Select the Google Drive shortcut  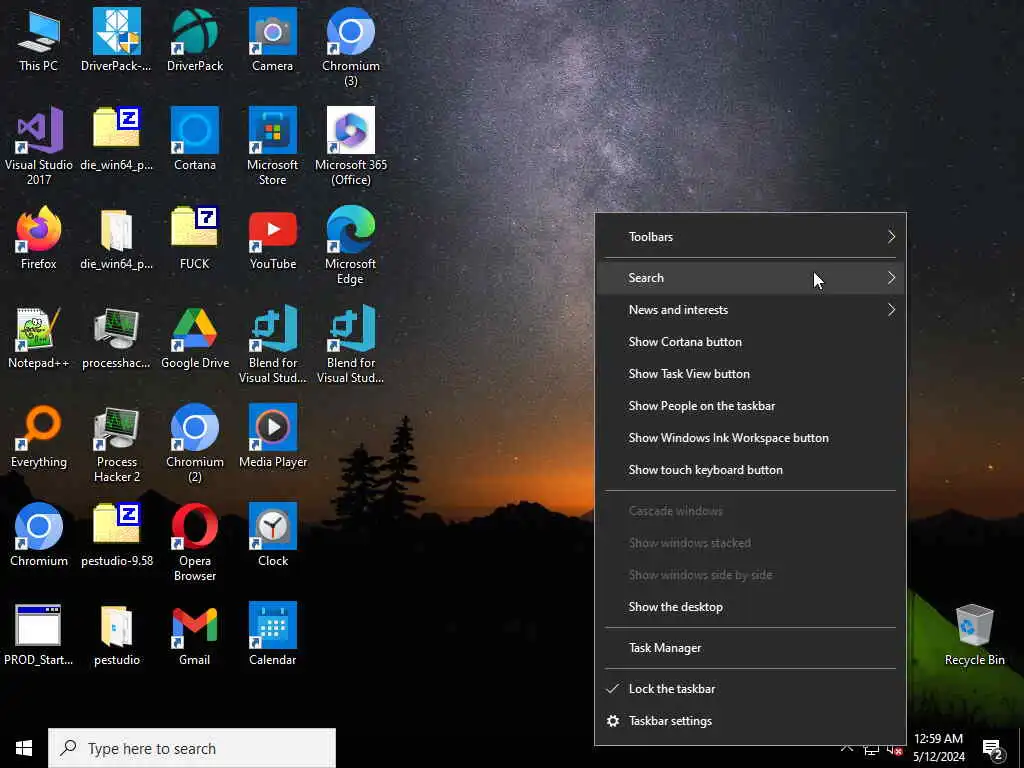(195, 338)
